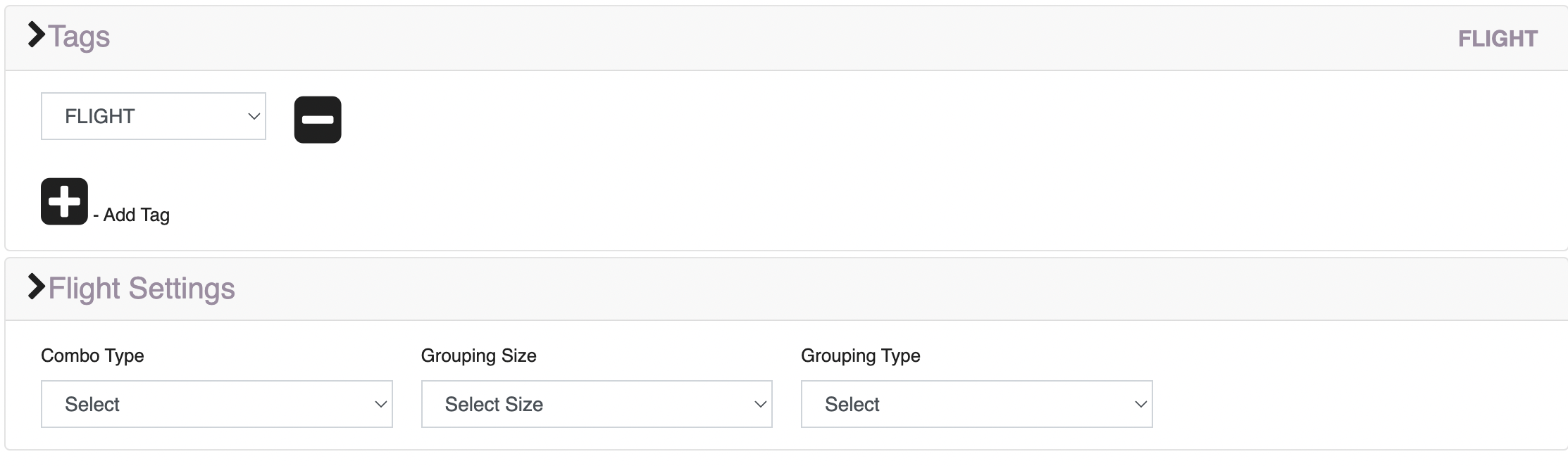Click the Combo Type field label

point(92,355)
